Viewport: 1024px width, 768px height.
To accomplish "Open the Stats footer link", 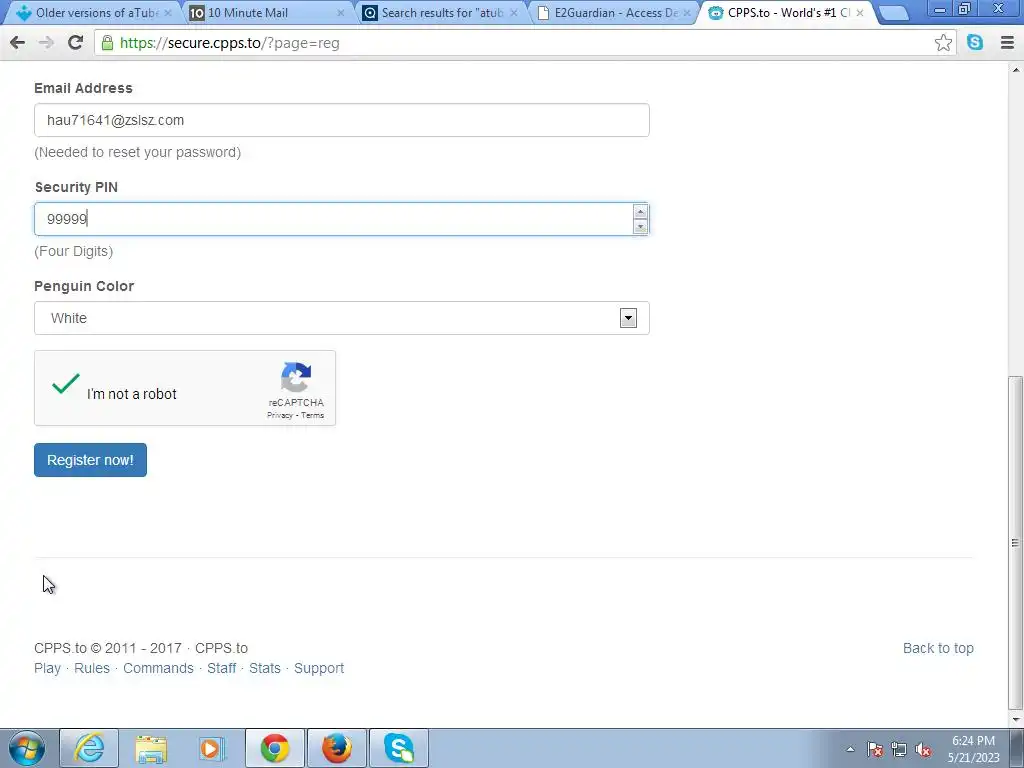I will [x=264, y=668].
